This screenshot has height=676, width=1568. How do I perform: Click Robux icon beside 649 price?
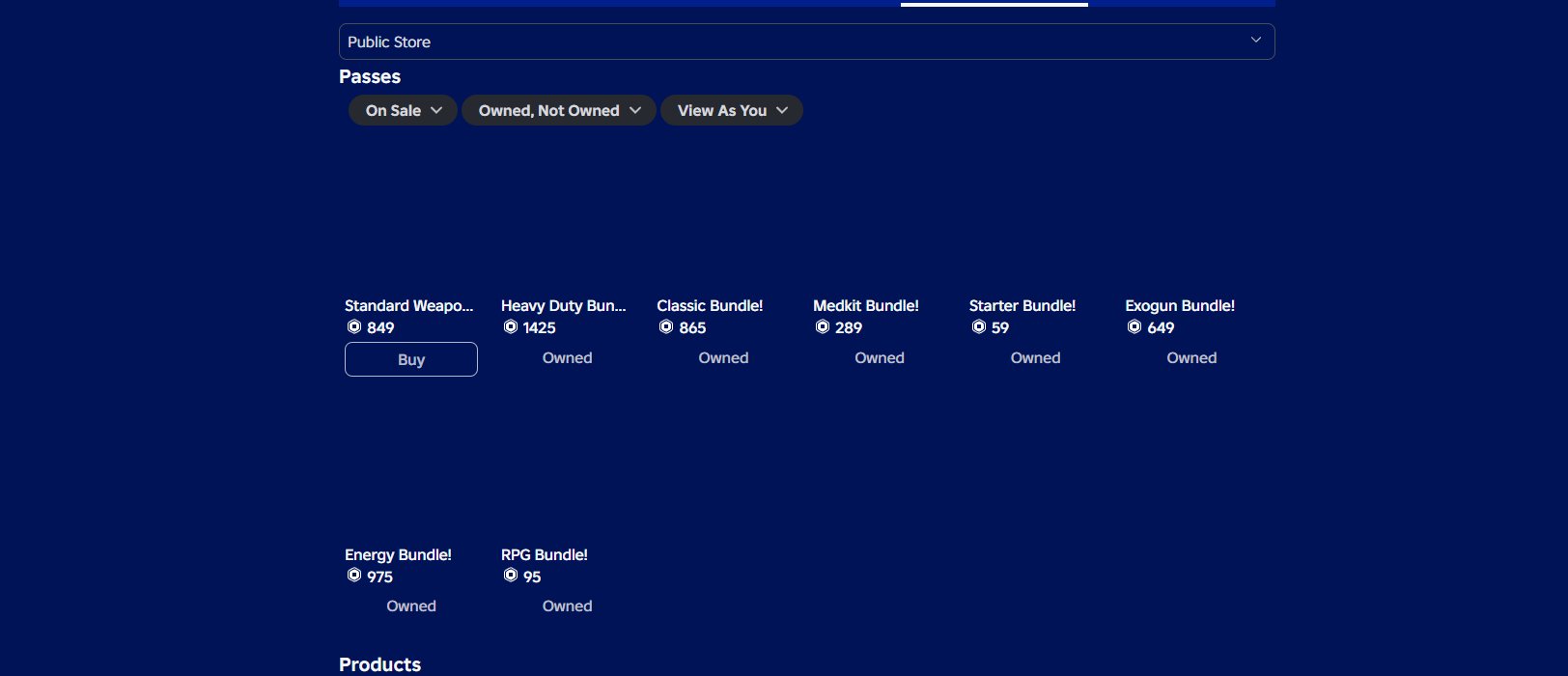1134,327
